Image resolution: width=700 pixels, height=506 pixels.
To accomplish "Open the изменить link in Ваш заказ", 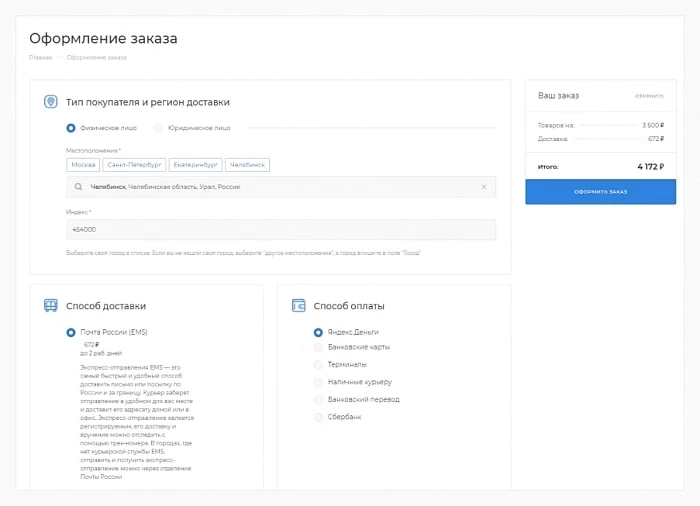I will pos(649,96).
